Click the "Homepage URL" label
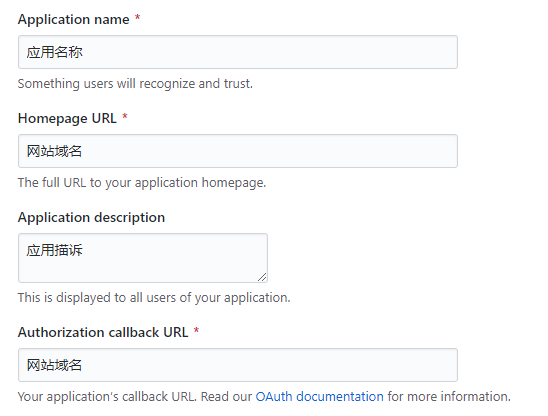548x416 pixels. click(x=67, y=118)
